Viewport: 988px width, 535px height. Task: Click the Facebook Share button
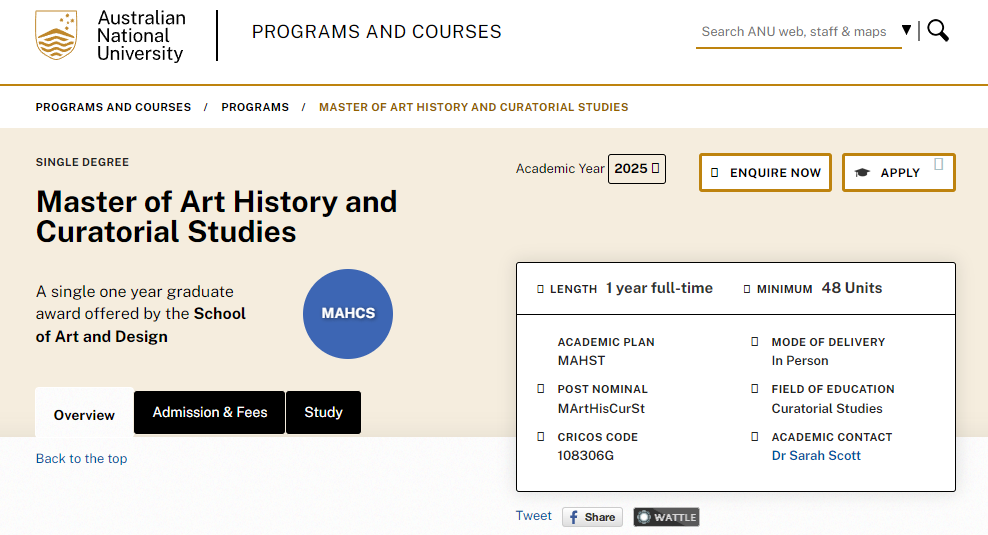click(592, 517)
